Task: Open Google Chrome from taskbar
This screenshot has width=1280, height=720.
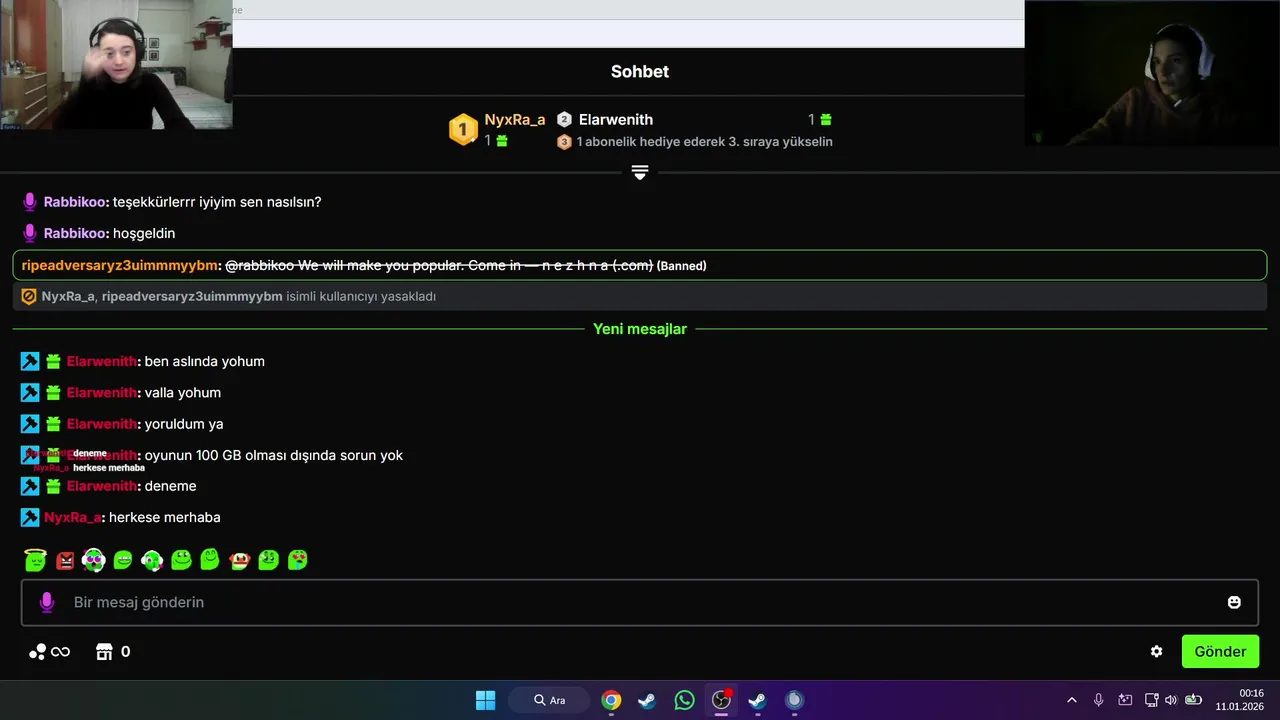Action: (611, 700)
